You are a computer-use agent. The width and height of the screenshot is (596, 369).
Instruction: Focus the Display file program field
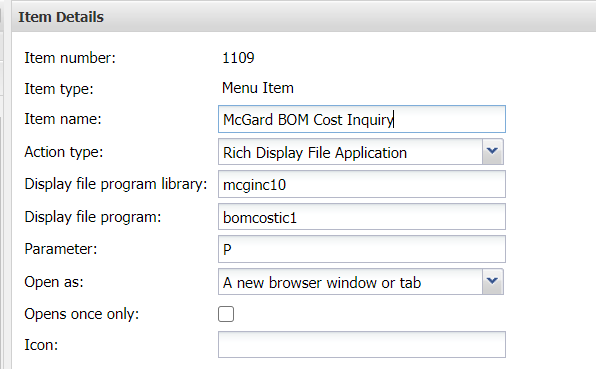pyautogui.click(x=361, y=217)
